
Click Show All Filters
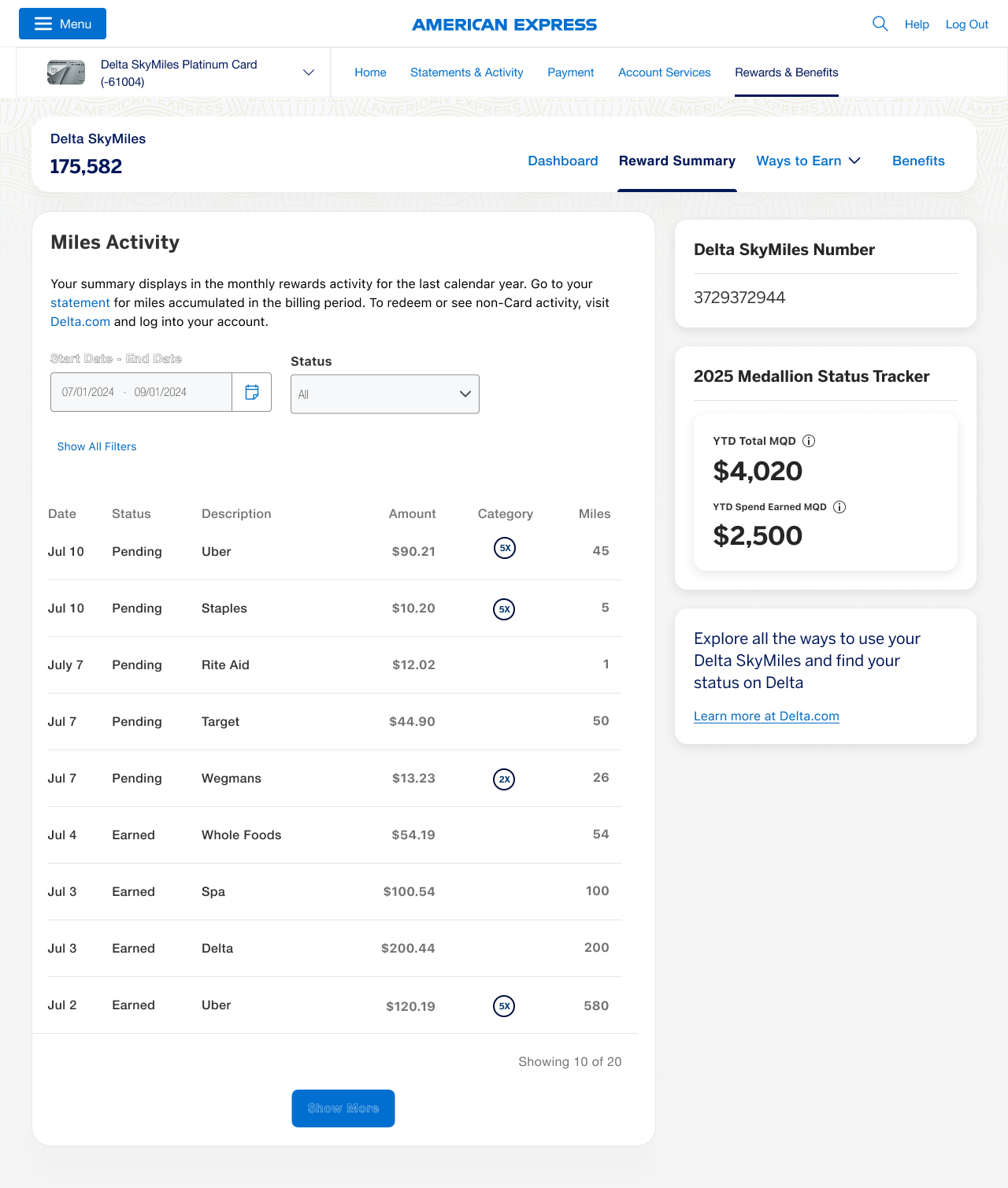pyautogui.click(x=97, y=446)
